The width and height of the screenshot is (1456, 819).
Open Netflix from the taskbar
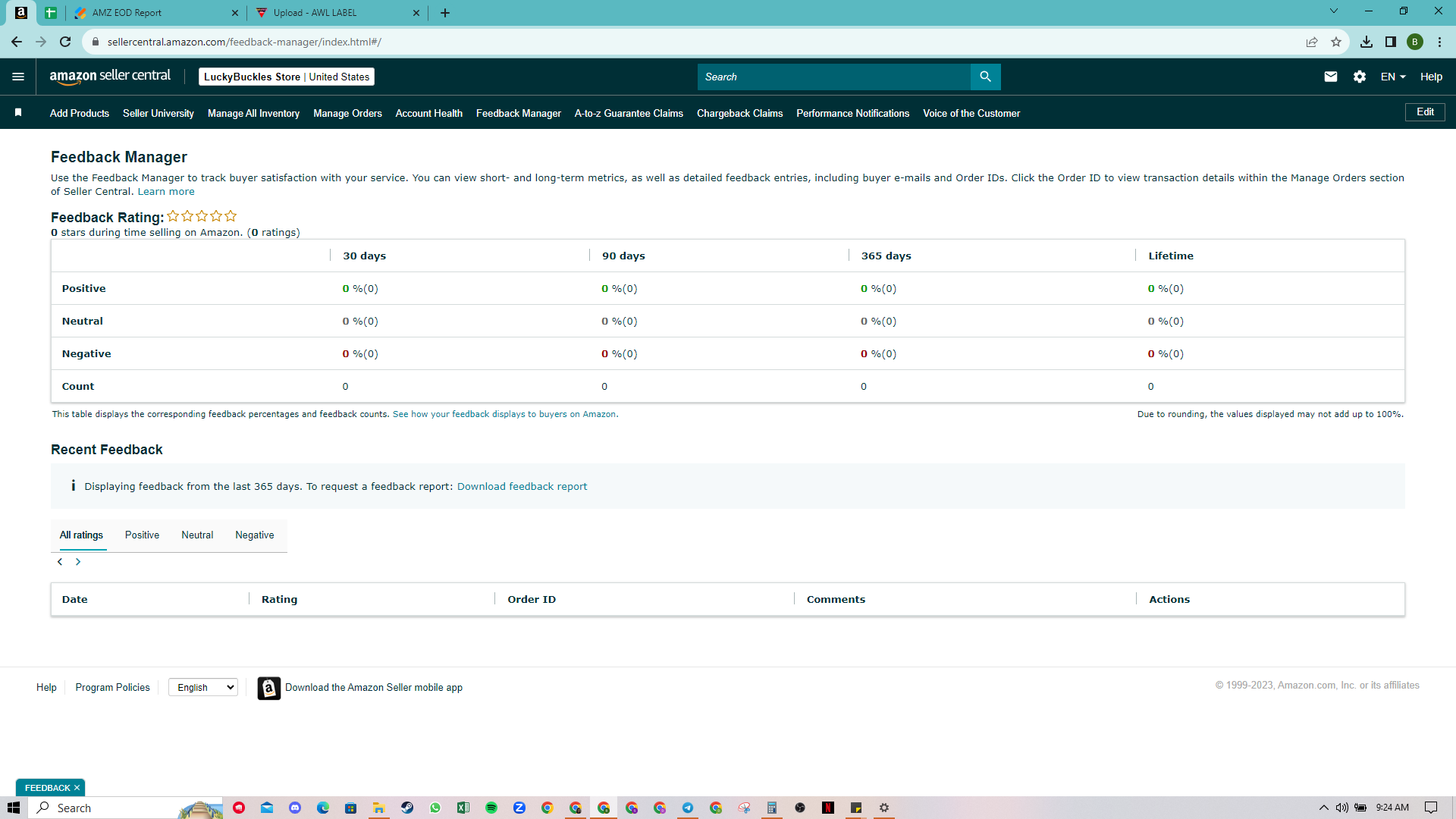[x=828, y=808]
